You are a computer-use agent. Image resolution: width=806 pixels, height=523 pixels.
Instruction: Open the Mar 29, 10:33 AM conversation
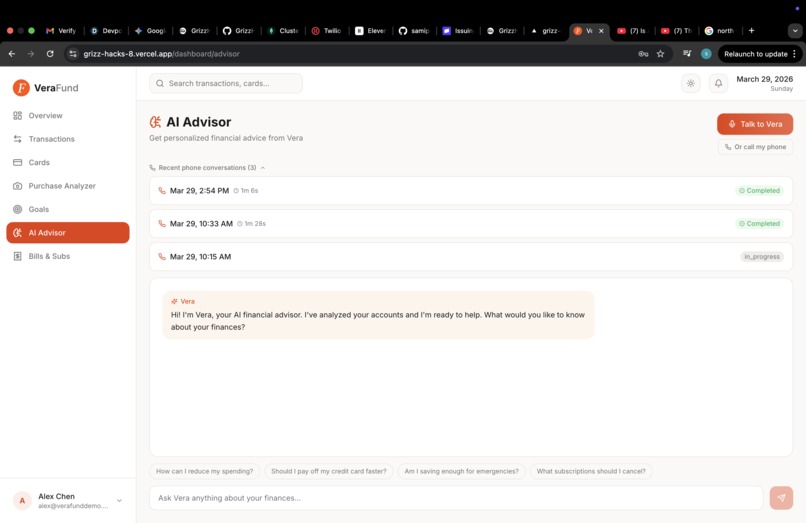[471, 224]
